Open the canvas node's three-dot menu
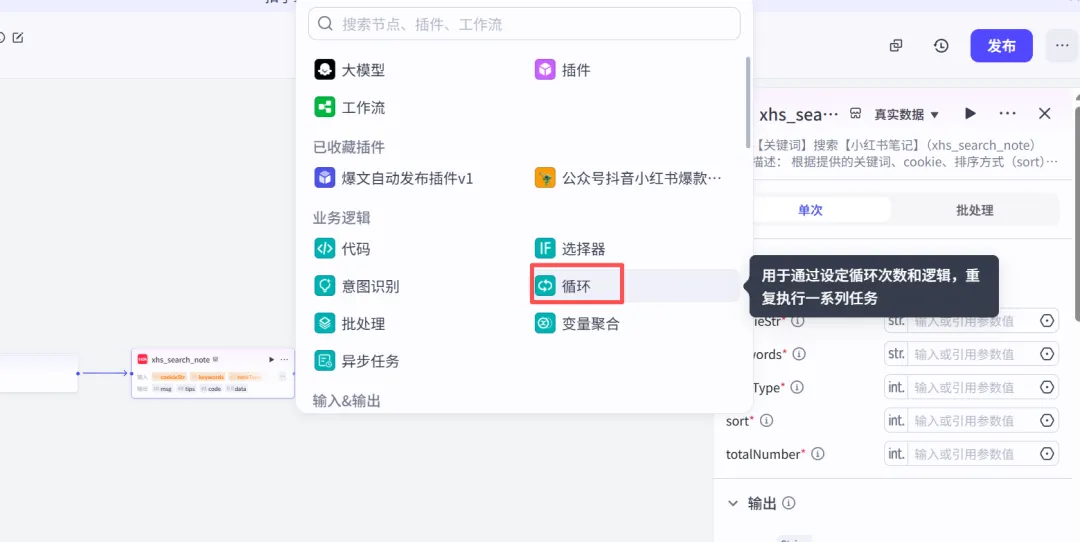This screenshot has width=1080, height=542. (x=284, y=359)
